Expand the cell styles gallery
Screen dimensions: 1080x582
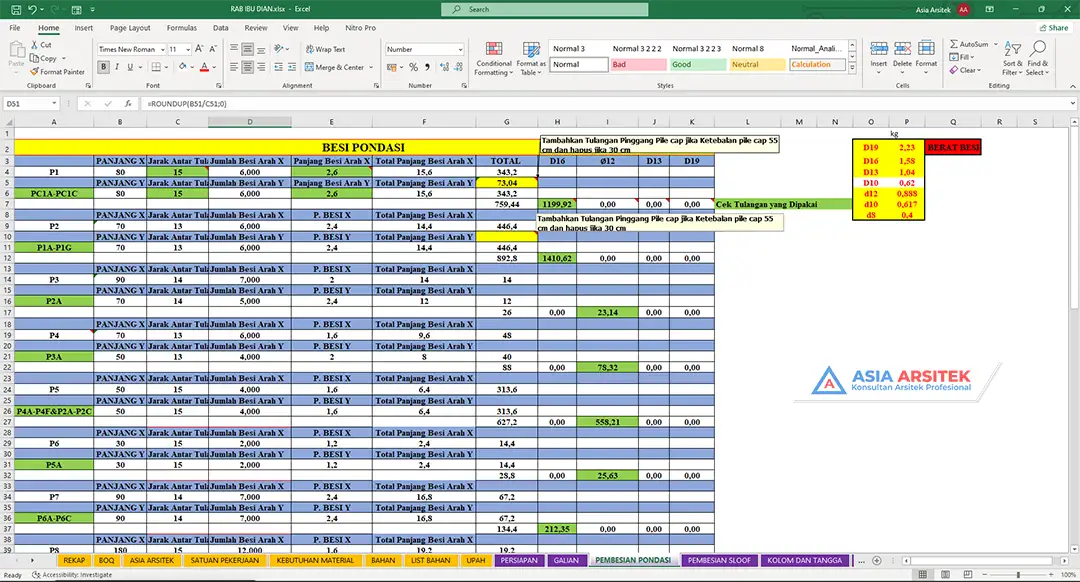click(853, 68)
